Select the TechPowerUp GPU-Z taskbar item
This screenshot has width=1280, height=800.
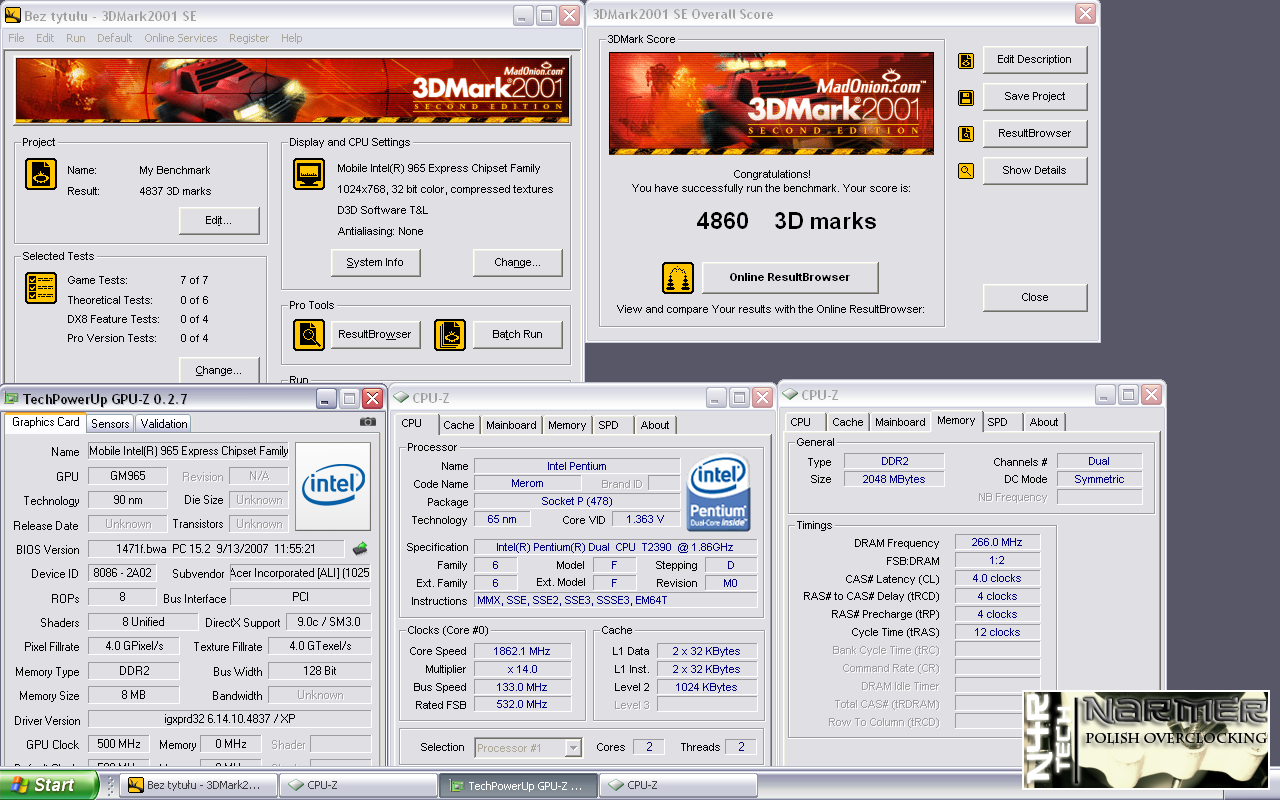point(518,785)
